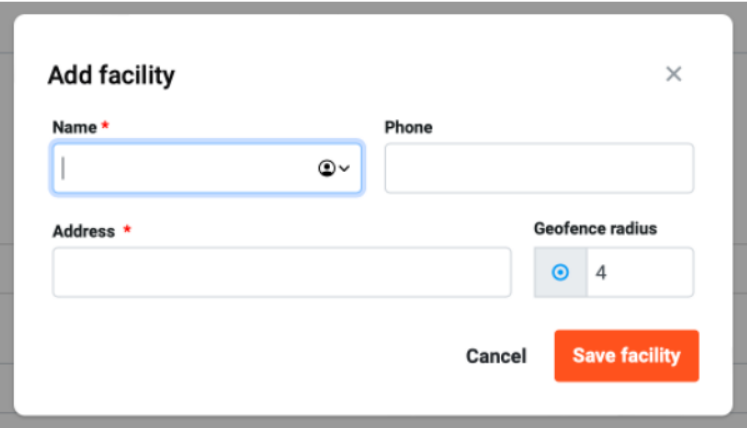Image resolution: width=747 pixels, height=428 pixels.
Task: Cancel adding the facility
Action: click(x=496, y=356)
